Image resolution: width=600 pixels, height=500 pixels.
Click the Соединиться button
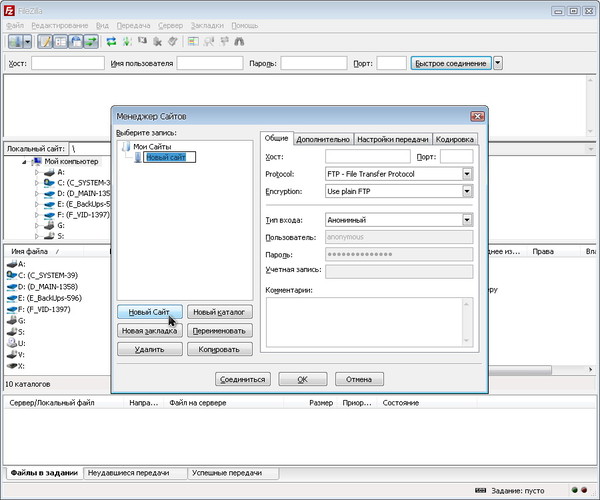pos(243,379)
